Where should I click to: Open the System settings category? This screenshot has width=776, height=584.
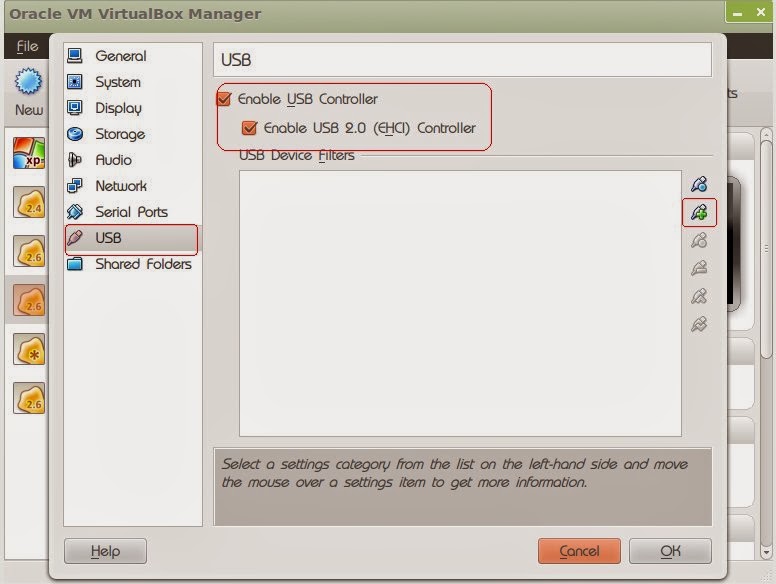click(133, 82)
